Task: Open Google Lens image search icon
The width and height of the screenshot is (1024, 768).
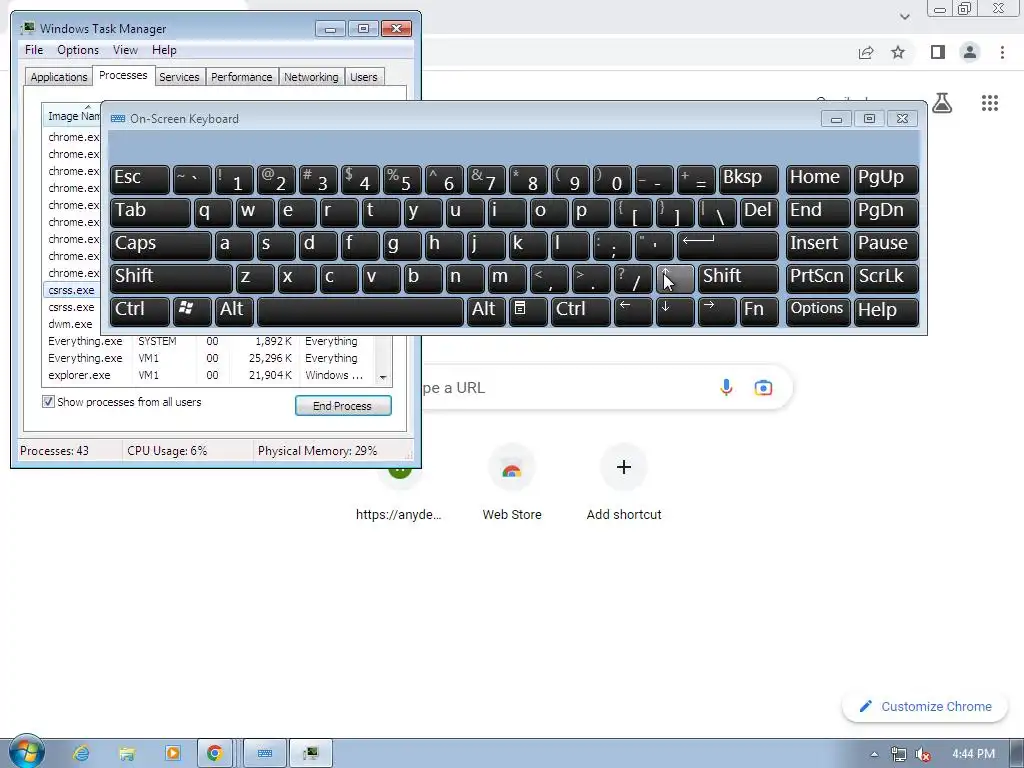Action: (763, 387)
